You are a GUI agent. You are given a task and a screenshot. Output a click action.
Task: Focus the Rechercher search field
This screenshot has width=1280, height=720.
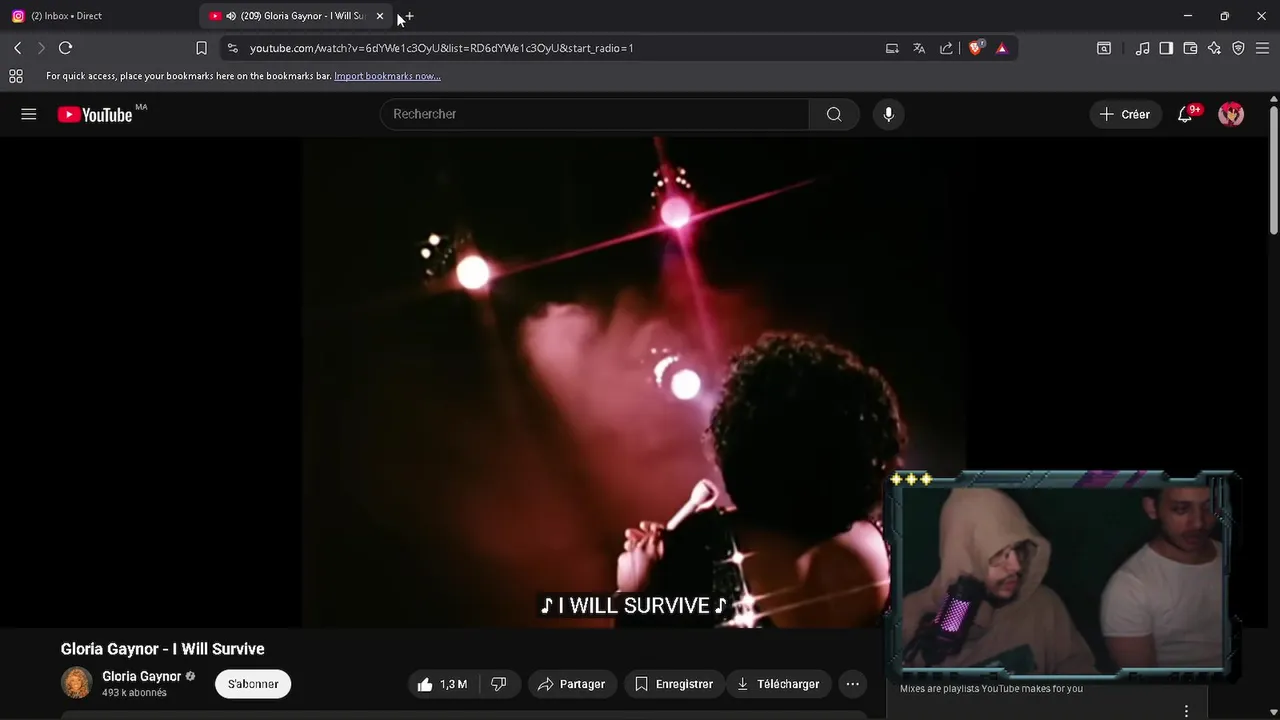pos(594,114)
